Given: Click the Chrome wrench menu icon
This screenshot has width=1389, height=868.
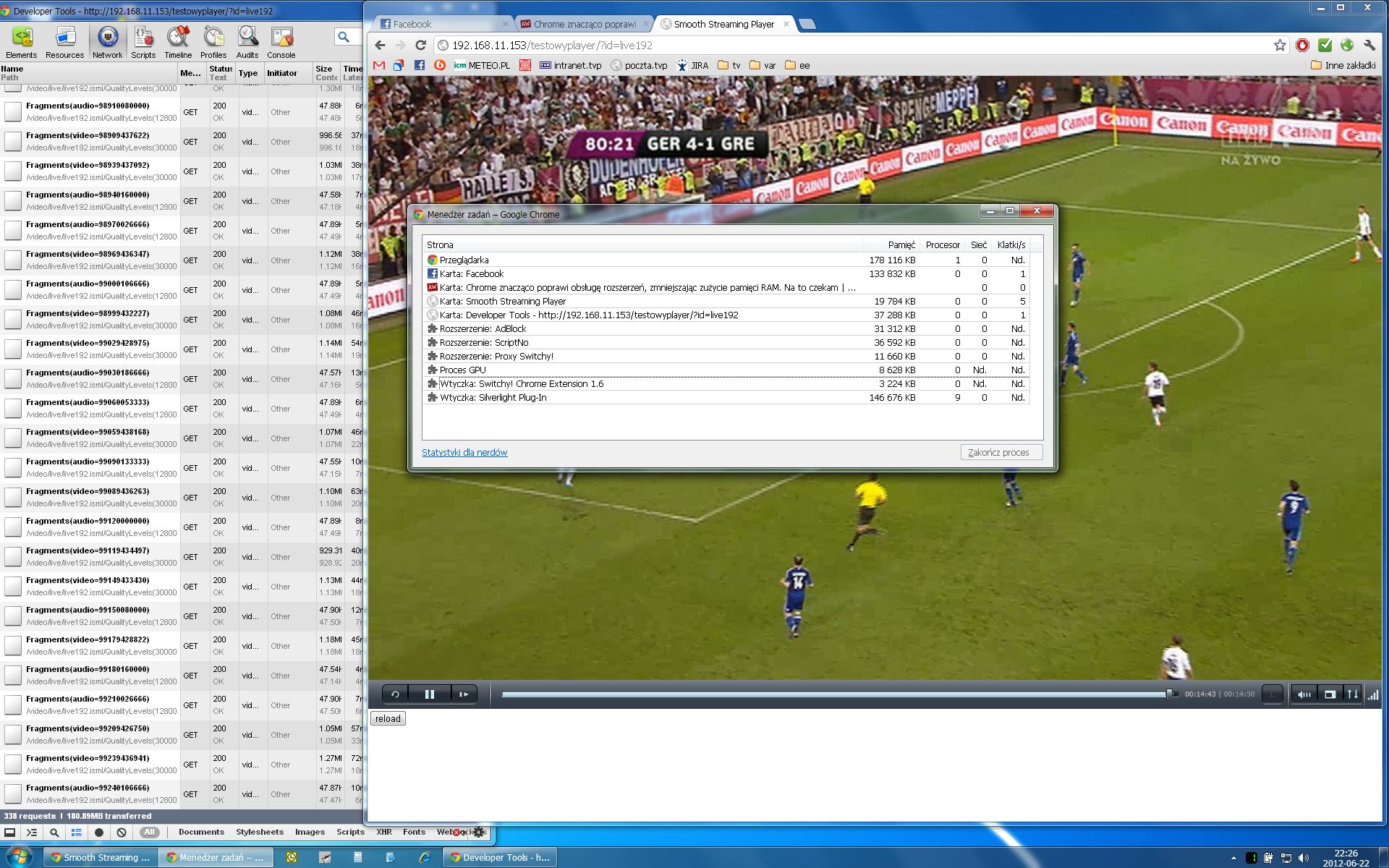Looking at the screenshot, I should (1369, 45).
